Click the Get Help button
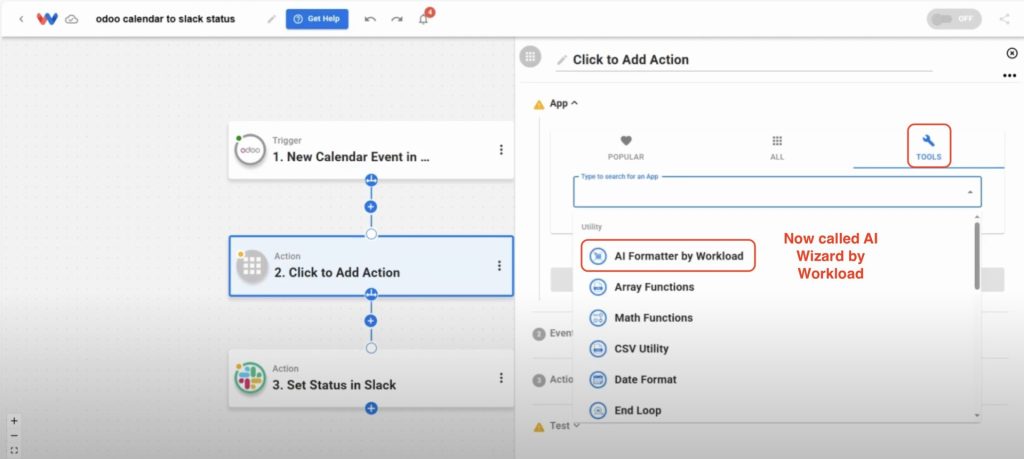Screen dimensions: 1024x459 [x=317, y=19]
